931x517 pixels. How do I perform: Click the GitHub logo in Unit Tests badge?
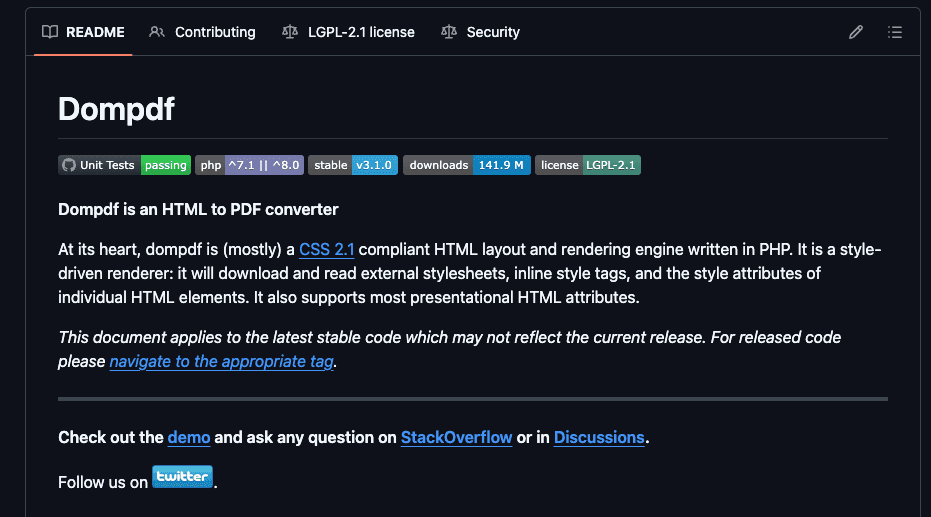[x=69, y=165]
